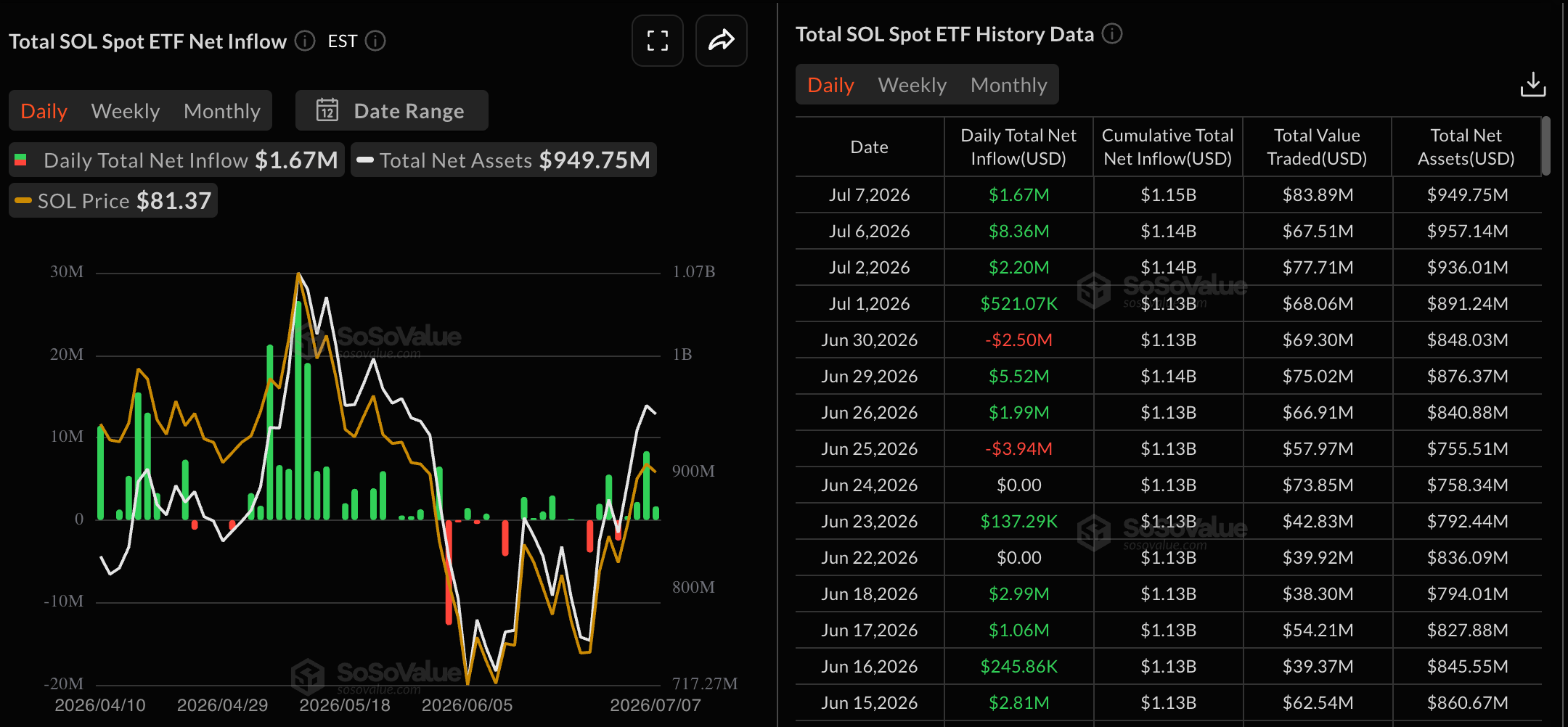
Task: Click the Date column header
Action: coord(870,147)
